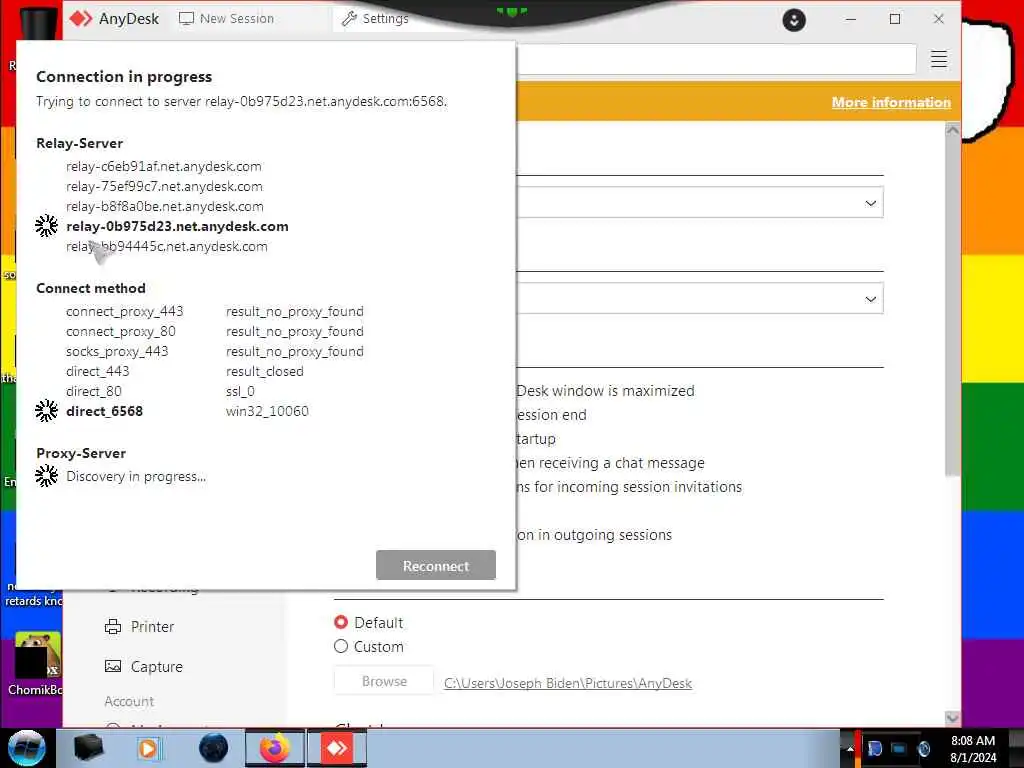Click the network monitor tray icon
This screenshot has height=768, width=1024.
click(899, 748)
